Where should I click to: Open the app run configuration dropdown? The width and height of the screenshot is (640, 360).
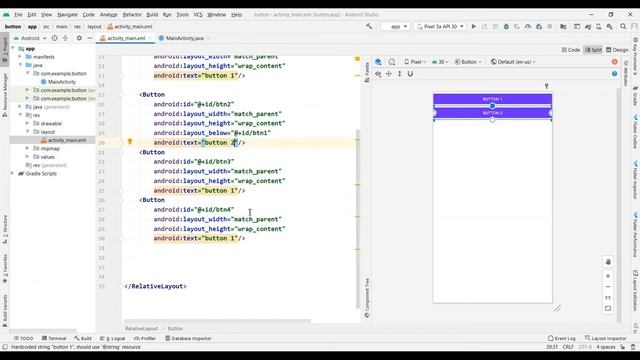[x=395, y=27]
